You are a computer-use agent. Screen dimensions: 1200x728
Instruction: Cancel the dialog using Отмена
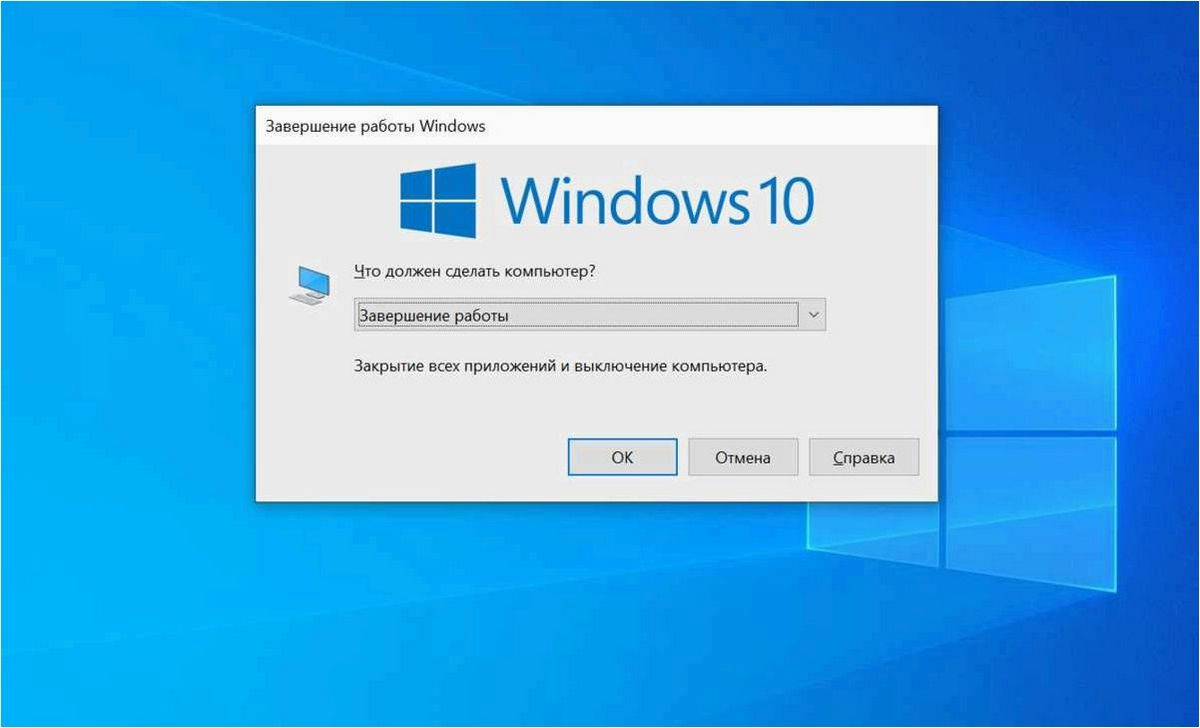coord(743,457)
